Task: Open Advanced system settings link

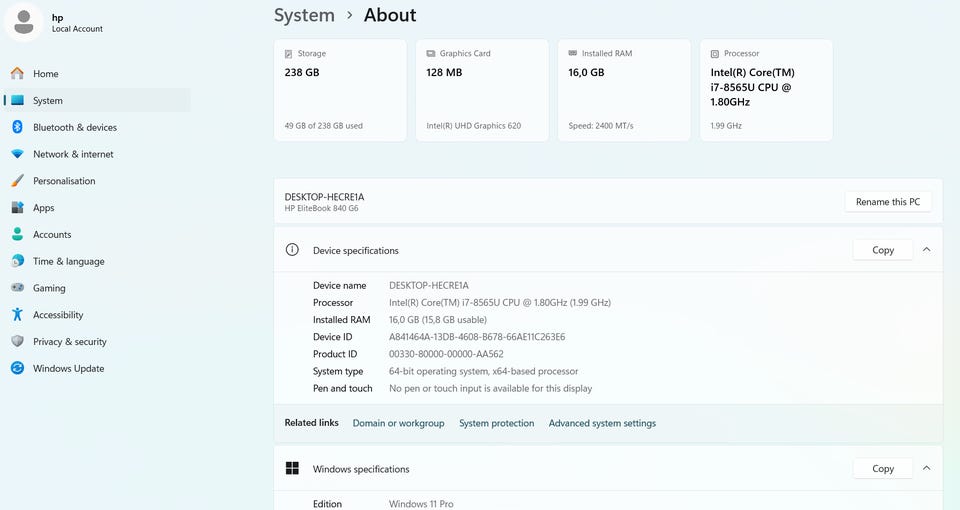Action: (x=602, y=423)
